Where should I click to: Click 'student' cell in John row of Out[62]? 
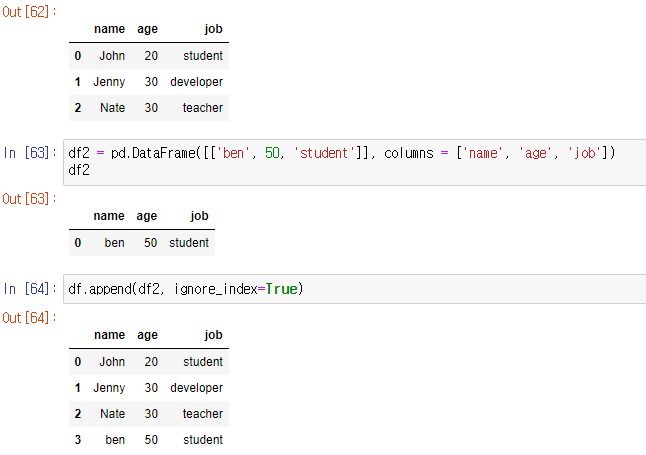coord(203,56)
